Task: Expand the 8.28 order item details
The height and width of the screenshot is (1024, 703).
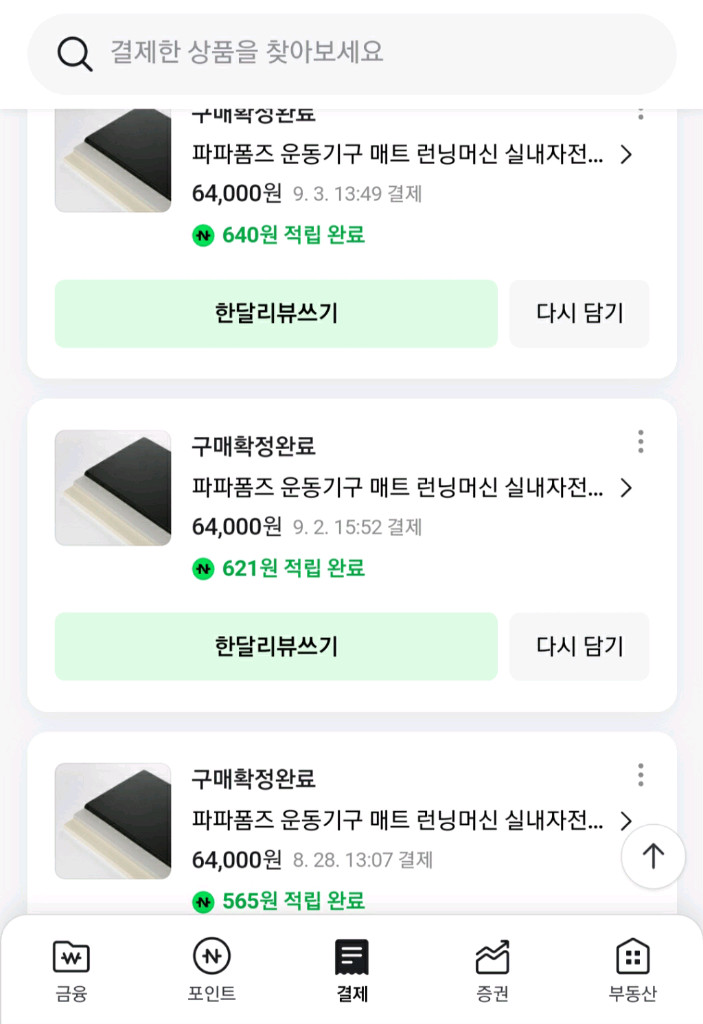Action: click(x=628, y=822)
